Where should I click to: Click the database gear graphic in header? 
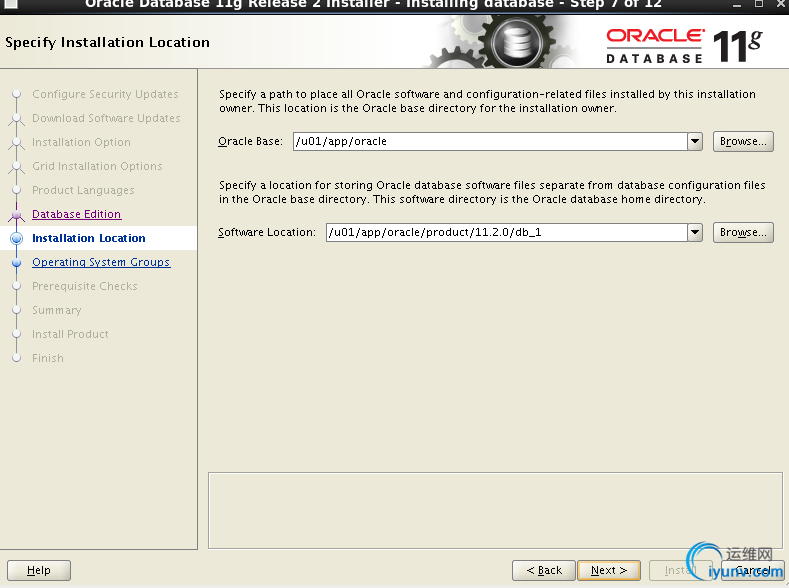point(517,43)
